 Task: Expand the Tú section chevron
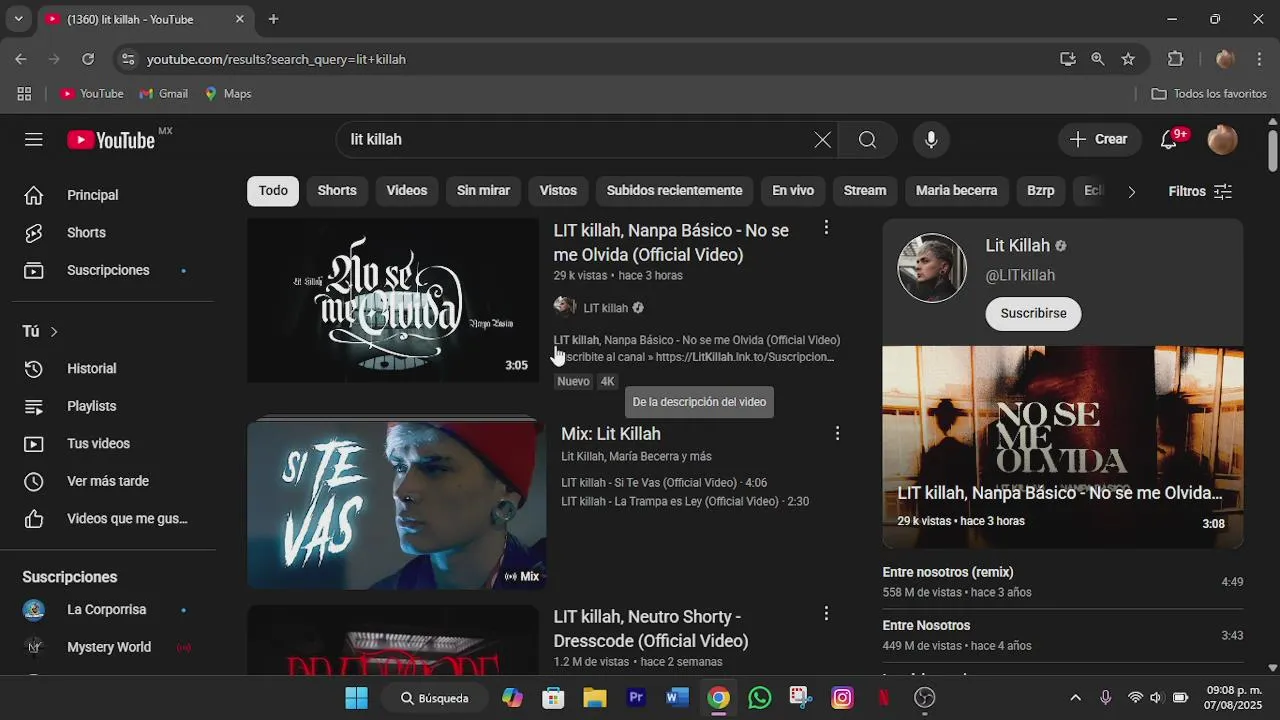pos(54,331)
